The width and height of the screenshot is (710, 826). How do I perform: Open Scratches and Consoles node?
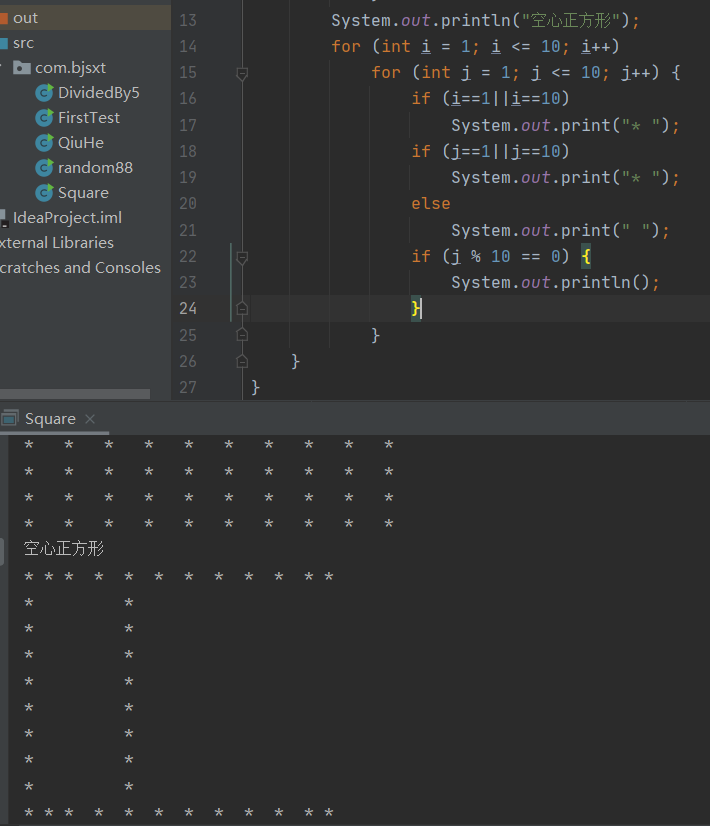[80, 268]
